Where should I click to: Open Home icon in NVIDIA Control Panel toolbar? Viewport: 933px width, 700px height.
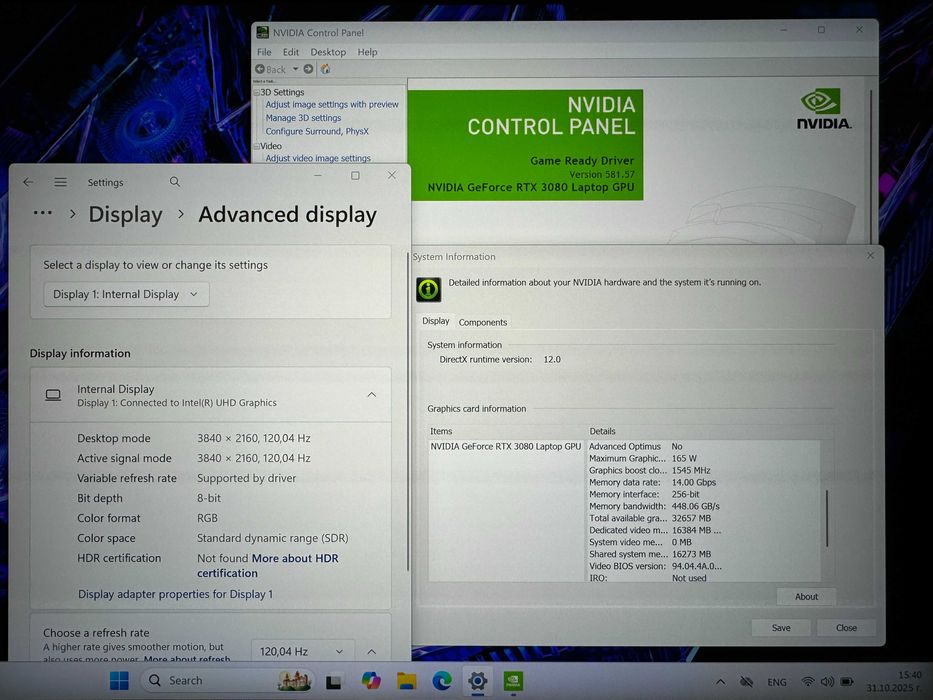tap(325, 69)
